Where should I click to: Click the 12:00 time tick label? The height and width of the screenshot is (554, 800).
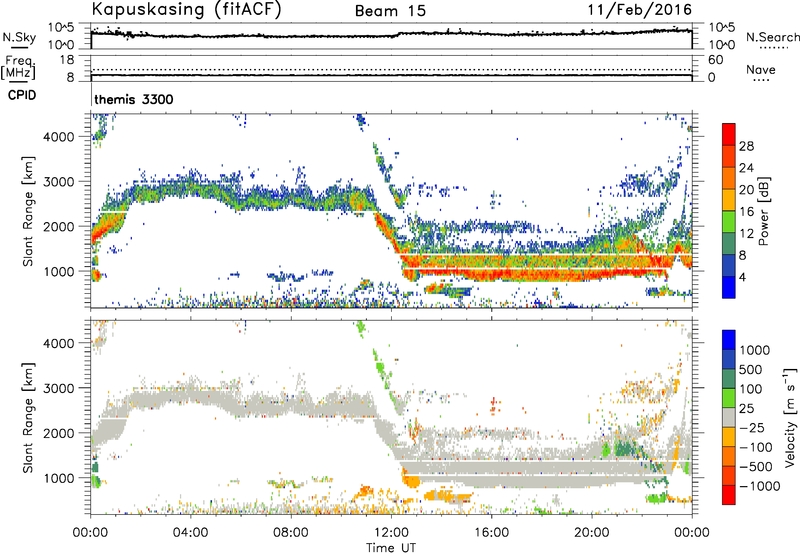click(391, 533)
